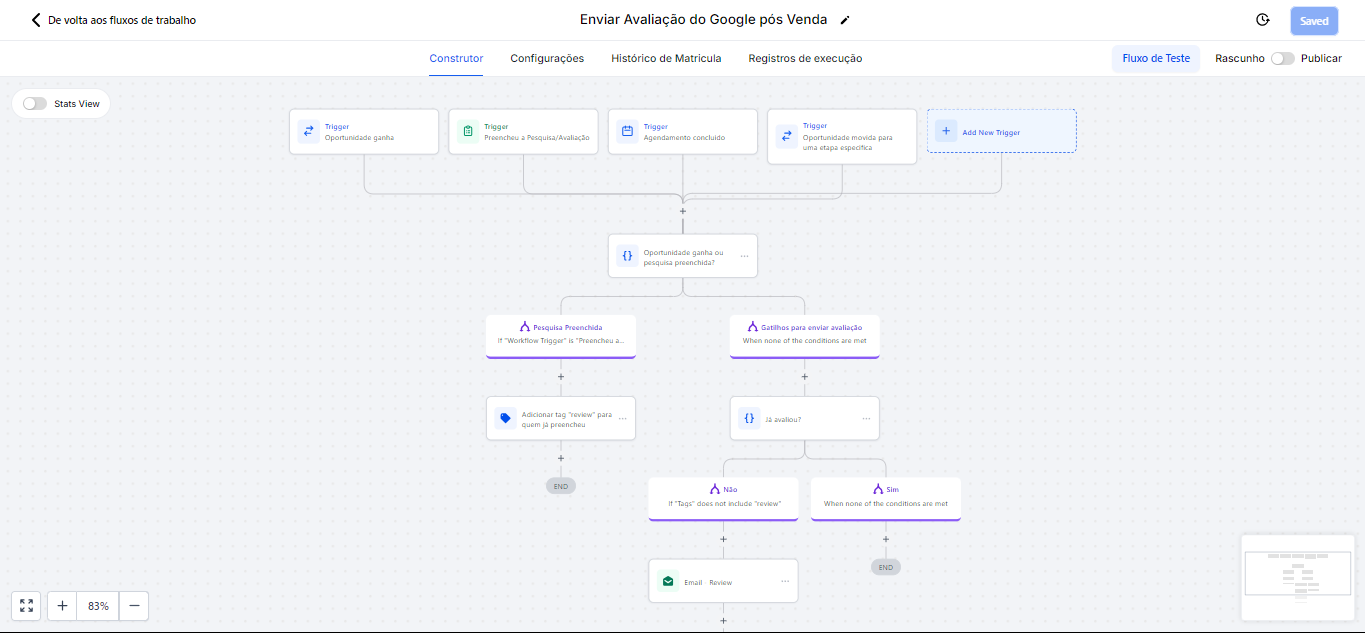Zoom out with the minus button
Screen dimensions: 1365x633
[x=133, y=606]
